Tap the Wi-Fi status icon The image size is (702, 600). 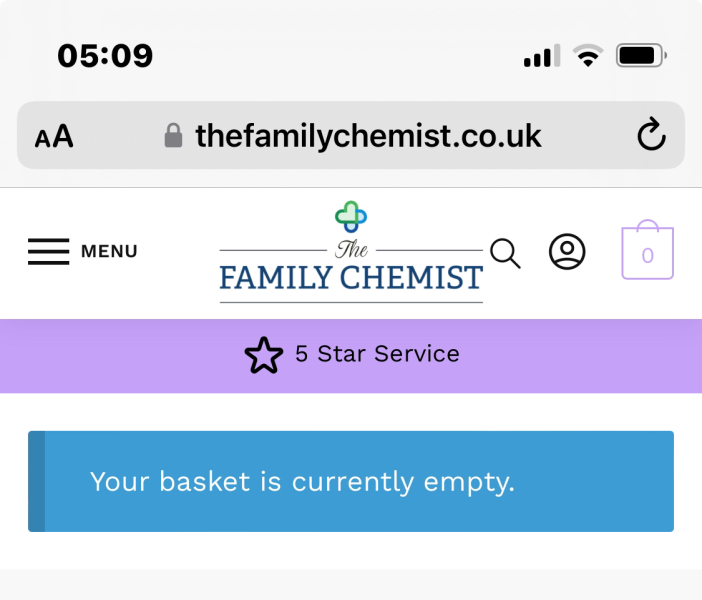pyautogui.click(x=588, y=56)
